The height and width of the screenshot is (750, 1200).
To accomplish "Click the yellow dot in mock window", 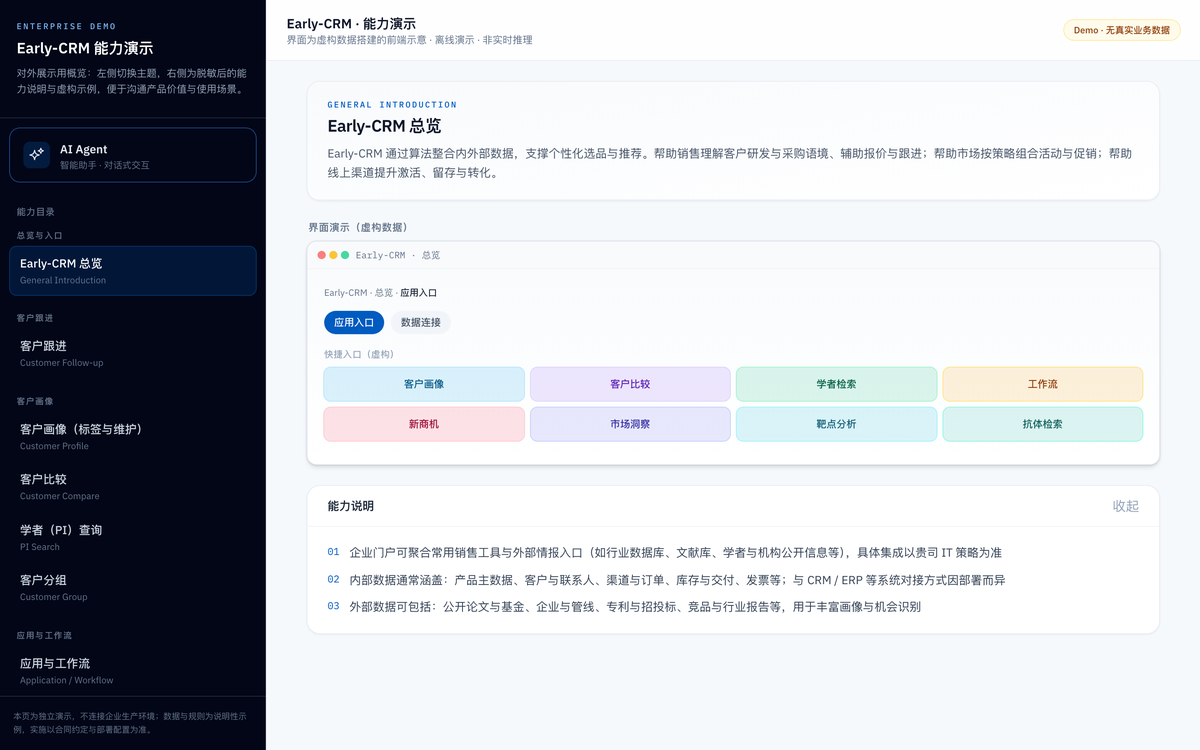I will pyautogui.click(x=334, y=255).
